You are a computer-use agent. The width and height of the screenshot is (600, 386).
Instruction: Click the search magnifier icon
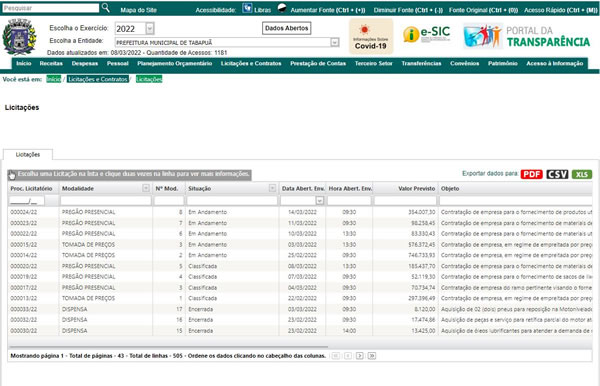pyautogui.click(x=106, y=8)
